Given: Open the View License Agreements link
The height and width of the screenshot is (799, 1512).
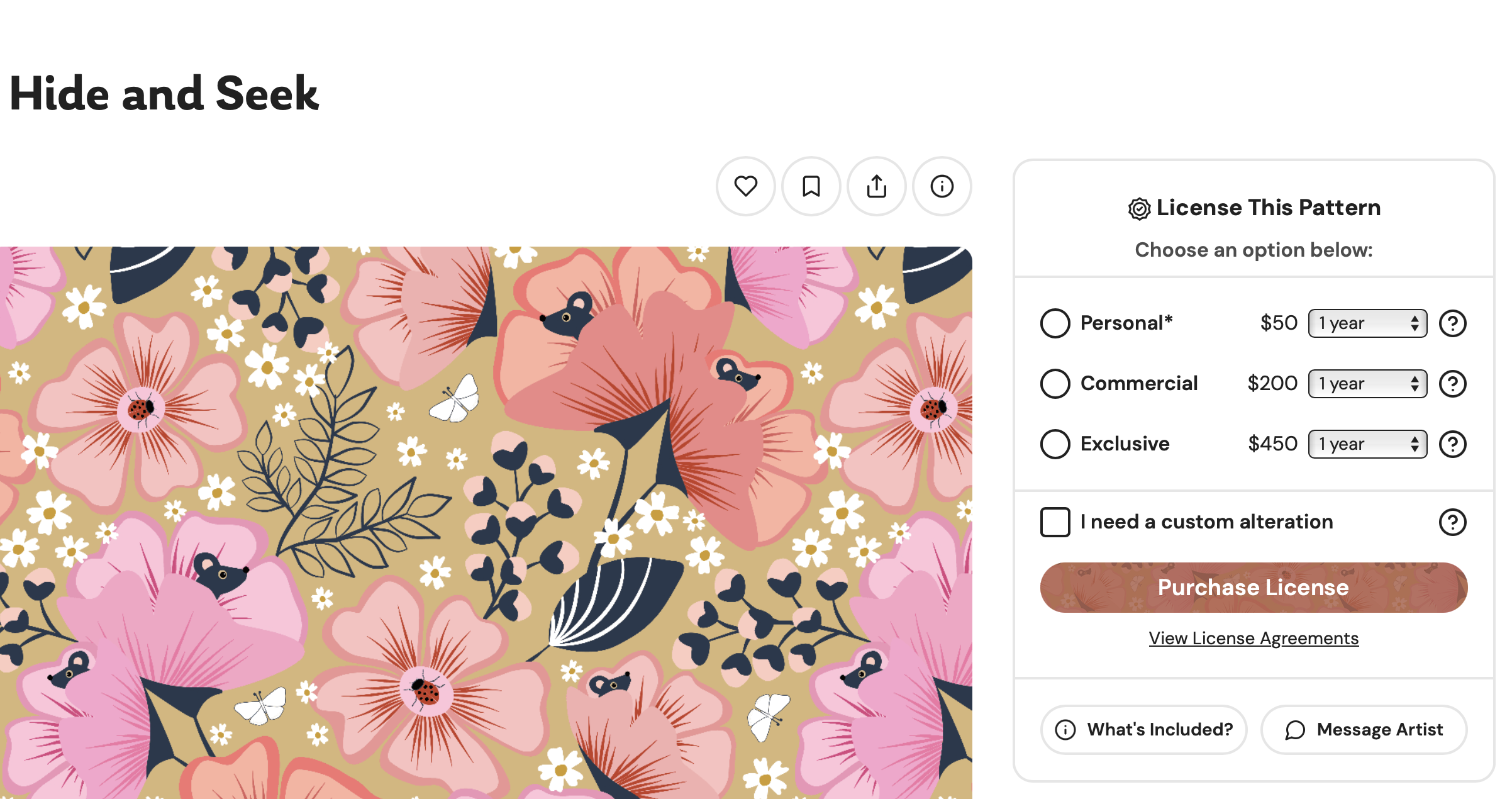Looking at the screenshot, I should pyautogui.click(x=1253, y=639).
